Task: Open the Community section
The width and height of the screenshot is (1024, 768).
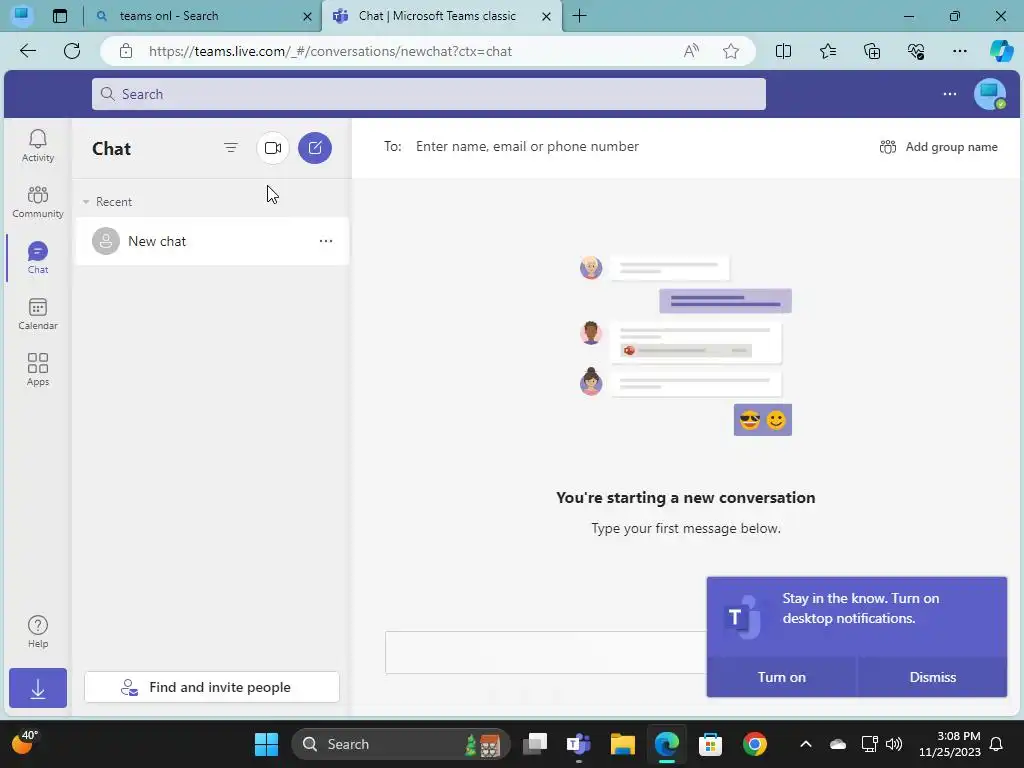Action: (x=38, y=201)
